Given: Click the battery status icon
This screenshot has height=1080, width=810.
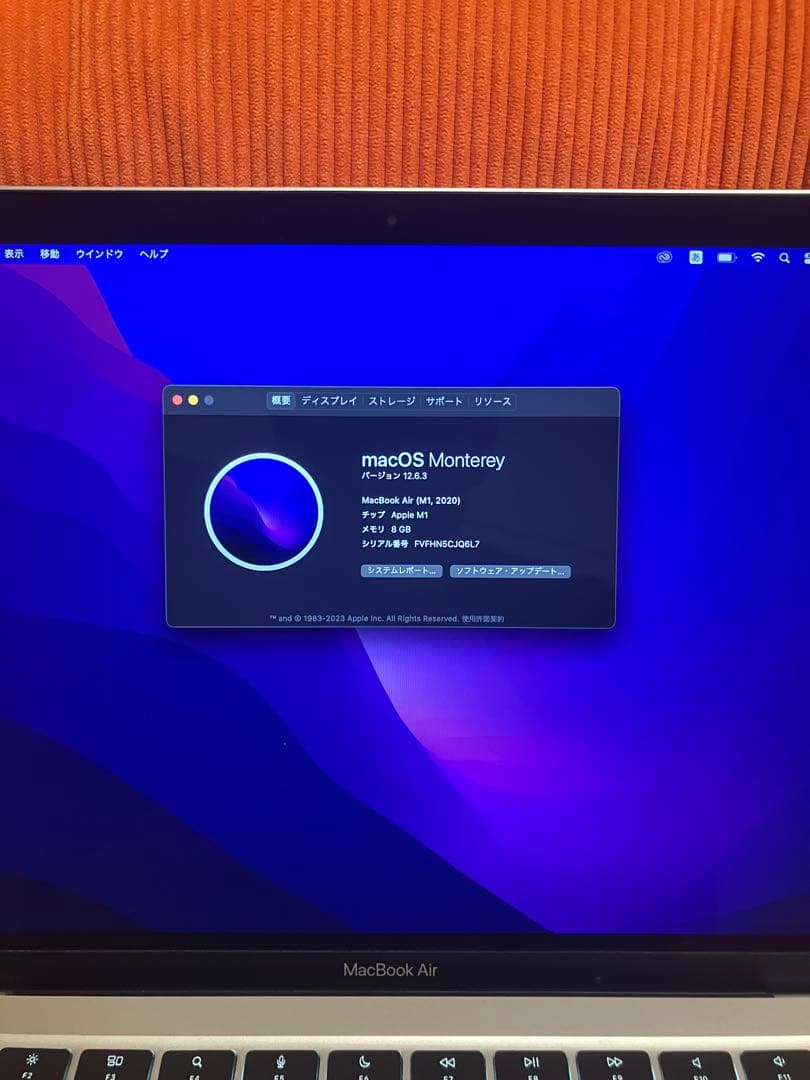Looking at the screenshot, I should click(x=727, y=258).
